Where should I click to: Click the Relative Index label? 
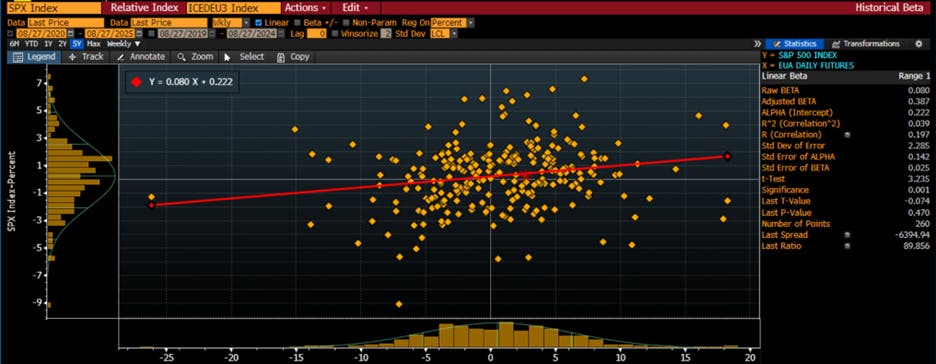(144, 8)
